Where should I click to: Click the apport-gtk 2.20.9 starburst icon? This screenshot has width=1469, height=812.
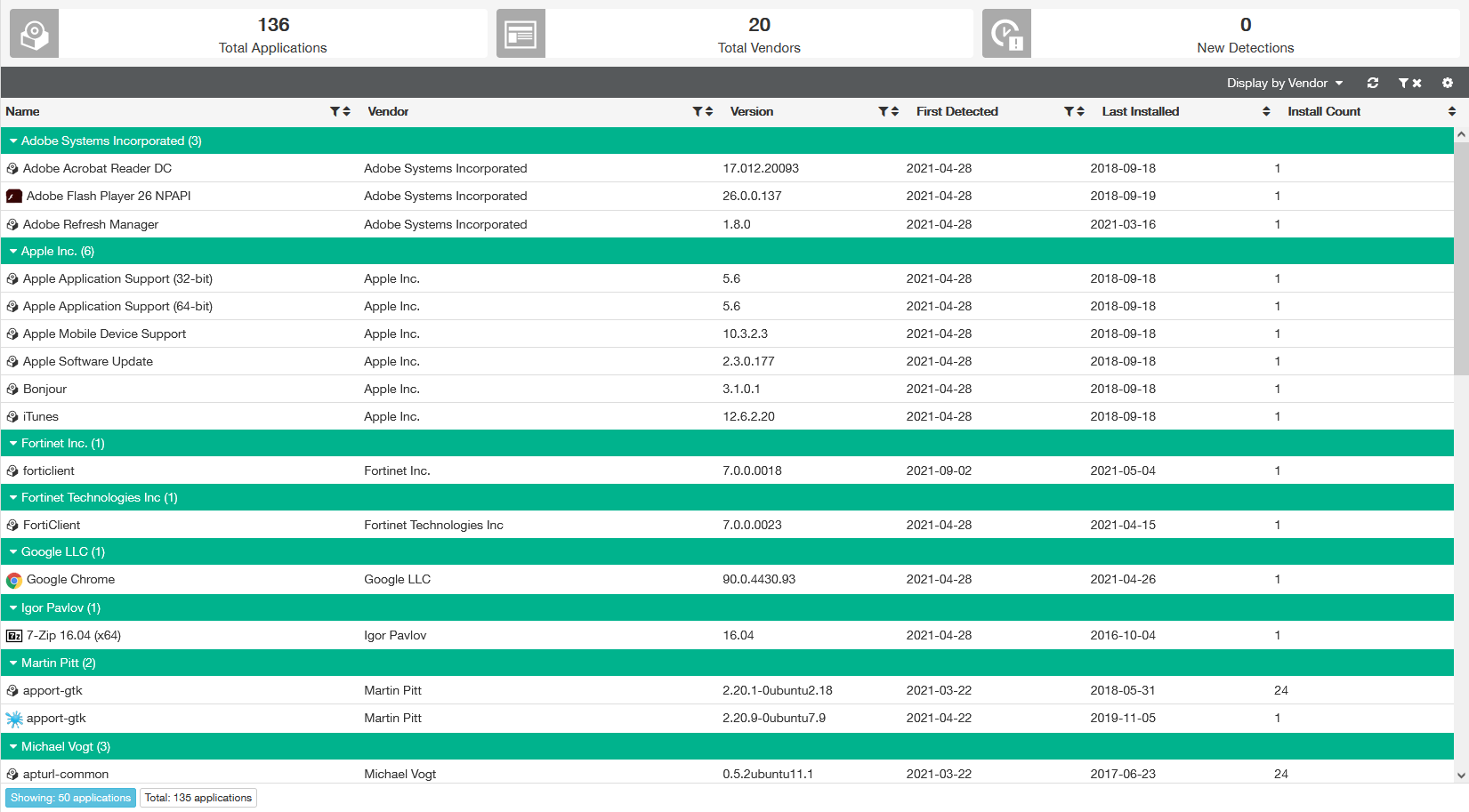tap(14, 719)
